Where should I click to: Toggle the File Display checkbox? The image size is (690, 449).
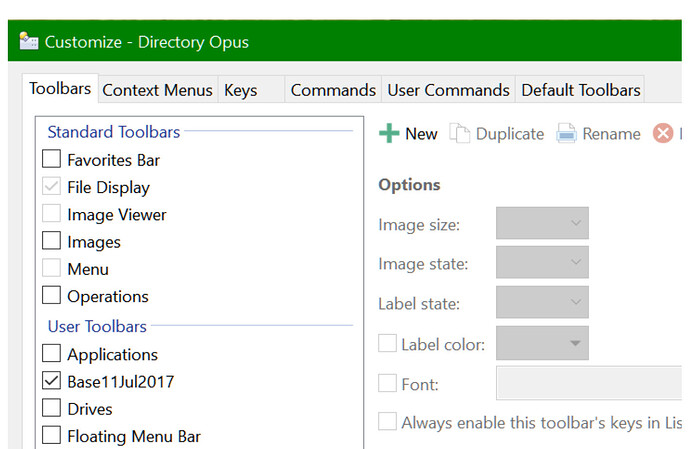point(51,186)
